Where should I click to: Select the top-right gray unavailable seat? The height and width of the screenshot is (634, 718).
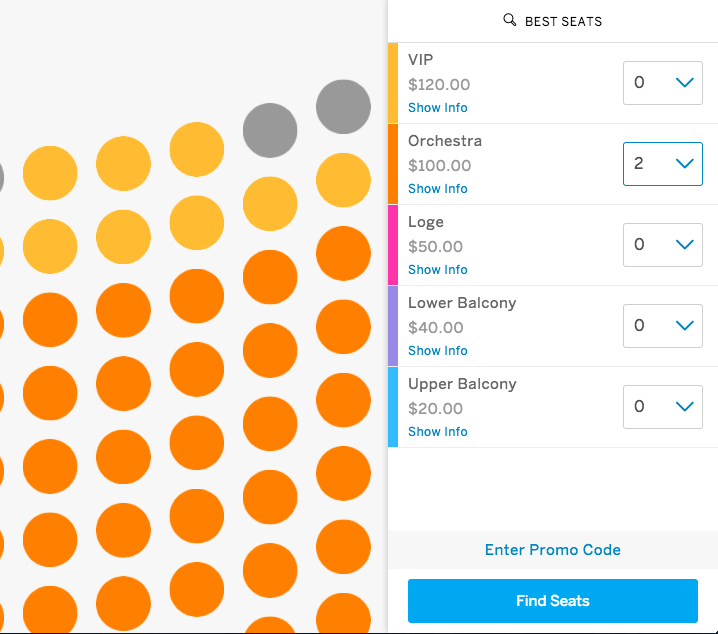click(x=343, y=107)
